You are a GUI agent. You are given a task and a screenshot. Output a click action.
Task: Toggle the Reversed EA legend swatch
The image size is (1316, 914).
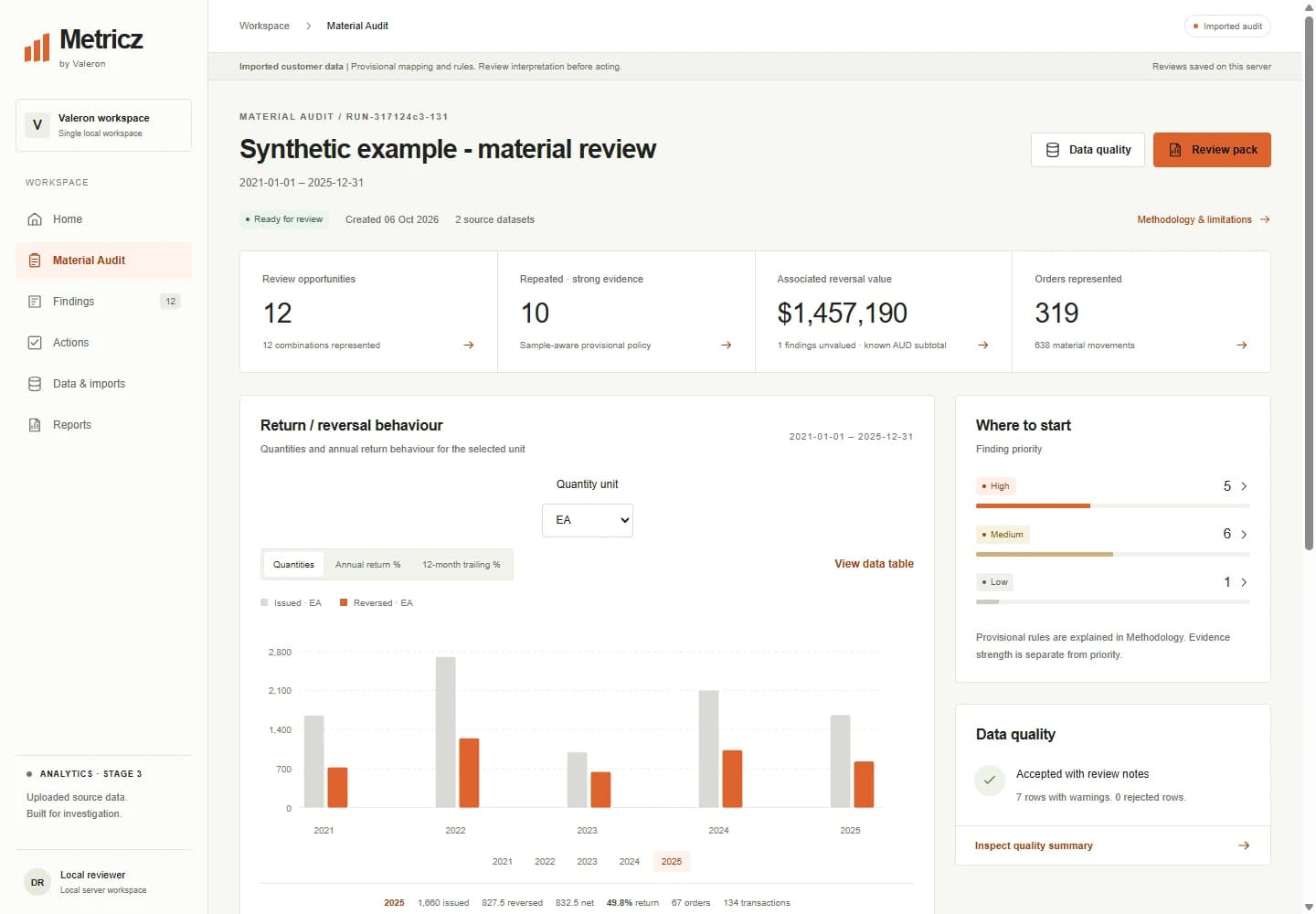(x=344, y=603)
